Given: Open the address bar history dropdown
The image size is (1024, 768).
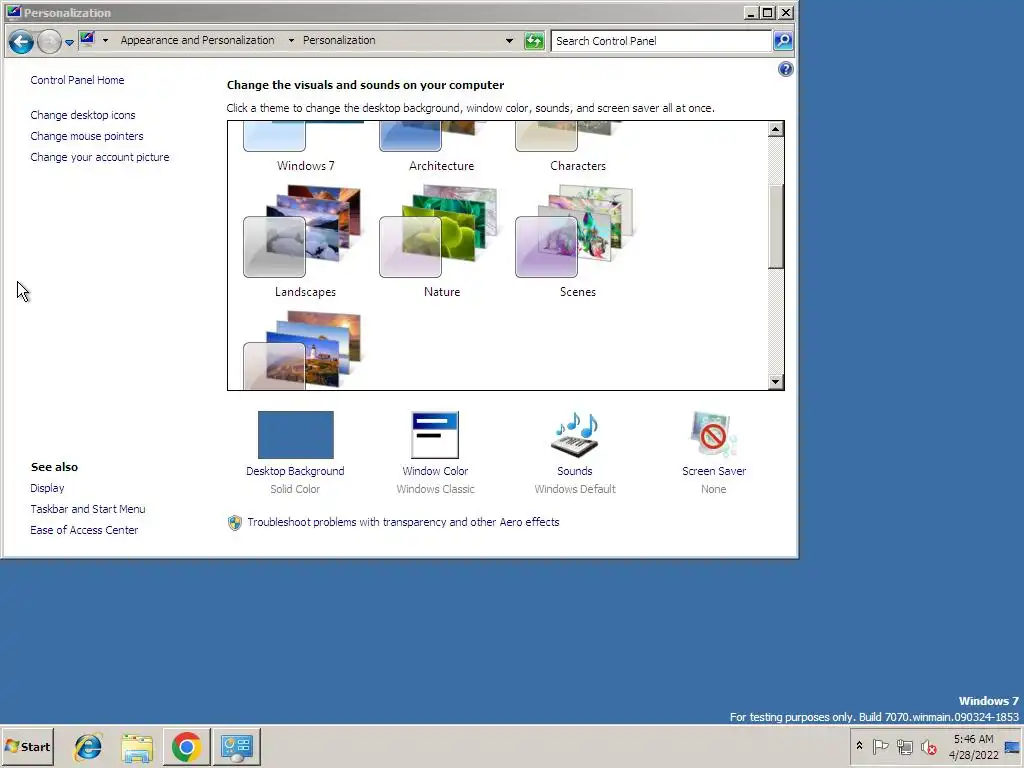Looking at the screenshot, I should click(509, 40).
